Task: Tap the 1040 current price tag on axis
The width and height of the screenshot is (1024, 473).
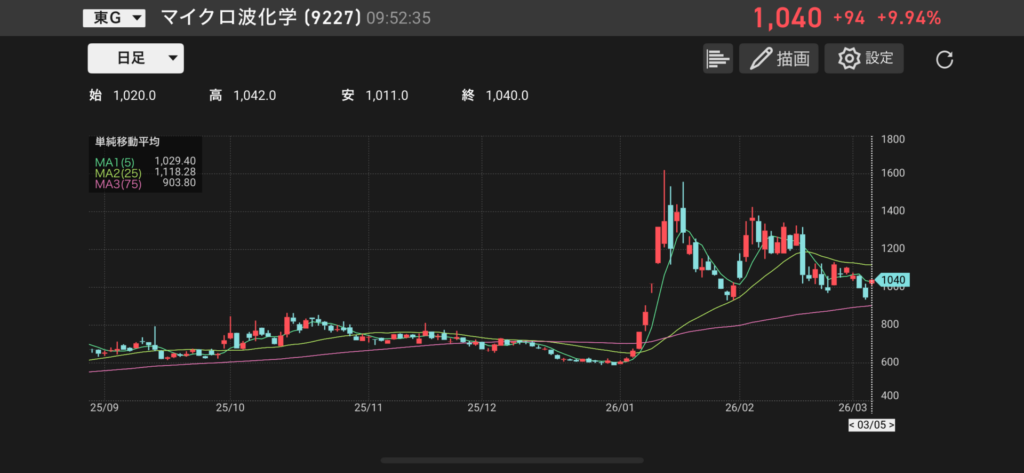Action: 895,281
